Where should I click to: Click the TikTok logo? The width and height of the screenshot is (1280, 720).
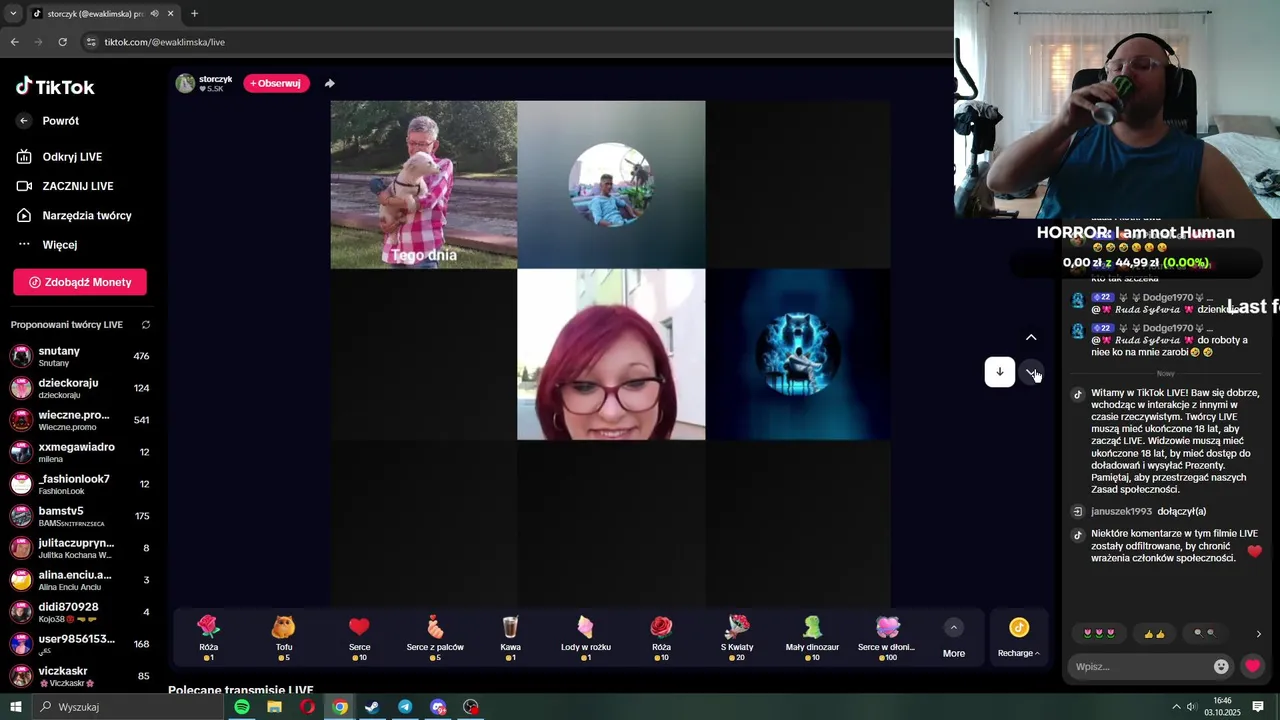55,87
